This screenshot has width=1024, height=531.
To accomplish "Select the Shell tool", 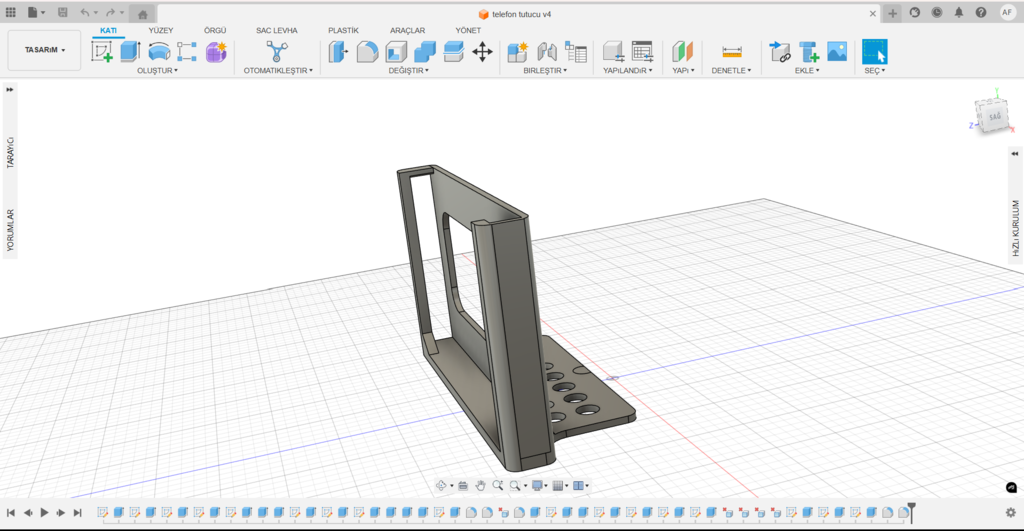I will pyautogui.click(x=396, y=52).
